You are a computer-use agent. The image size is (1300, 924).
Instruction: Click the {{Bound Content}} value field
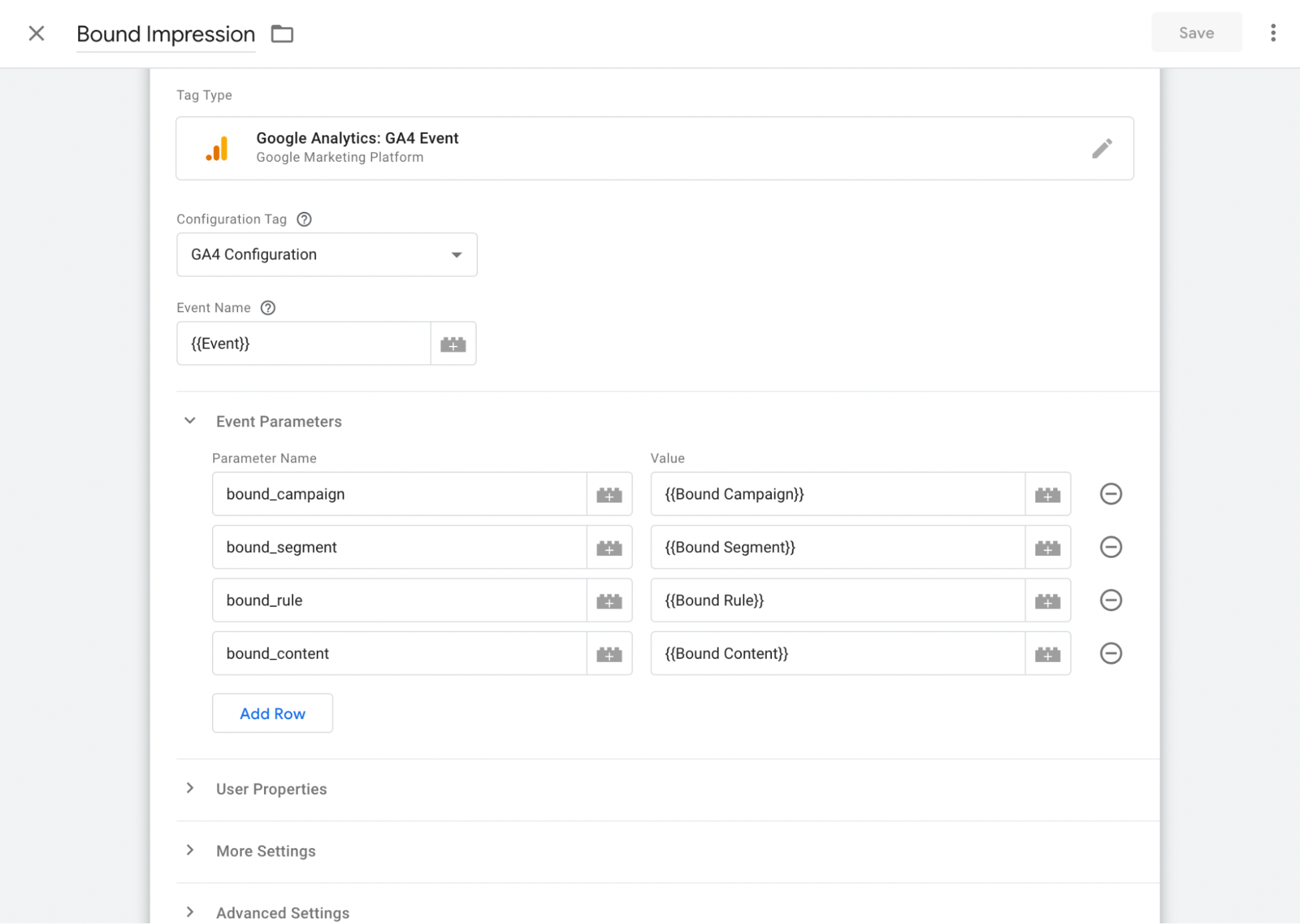point(838,654)
